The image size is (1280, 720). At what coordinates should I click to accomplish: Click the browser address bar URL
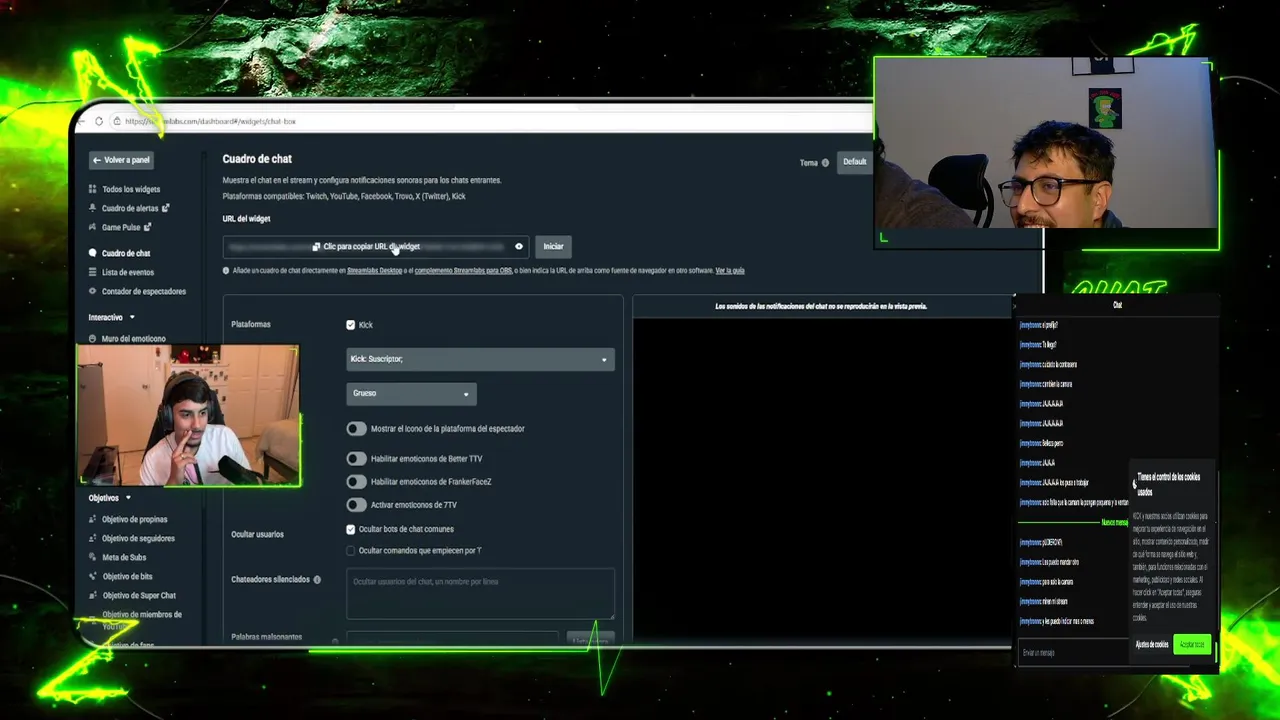210,121
